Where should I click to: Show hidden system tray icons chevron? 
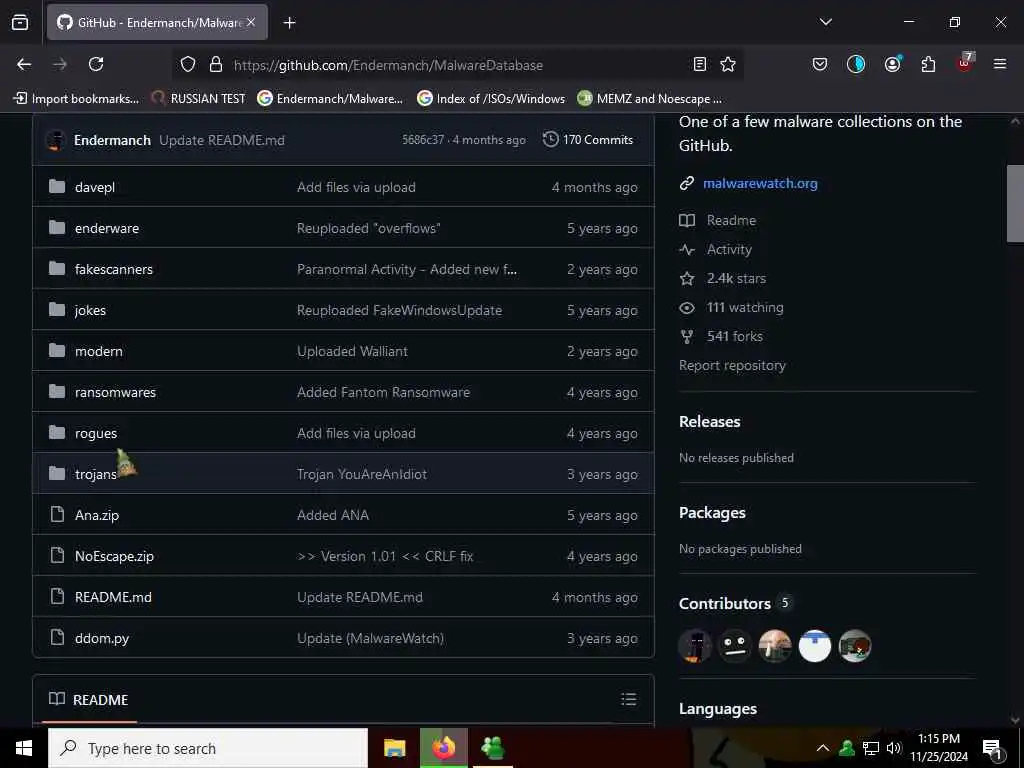[x=823, y=748]
